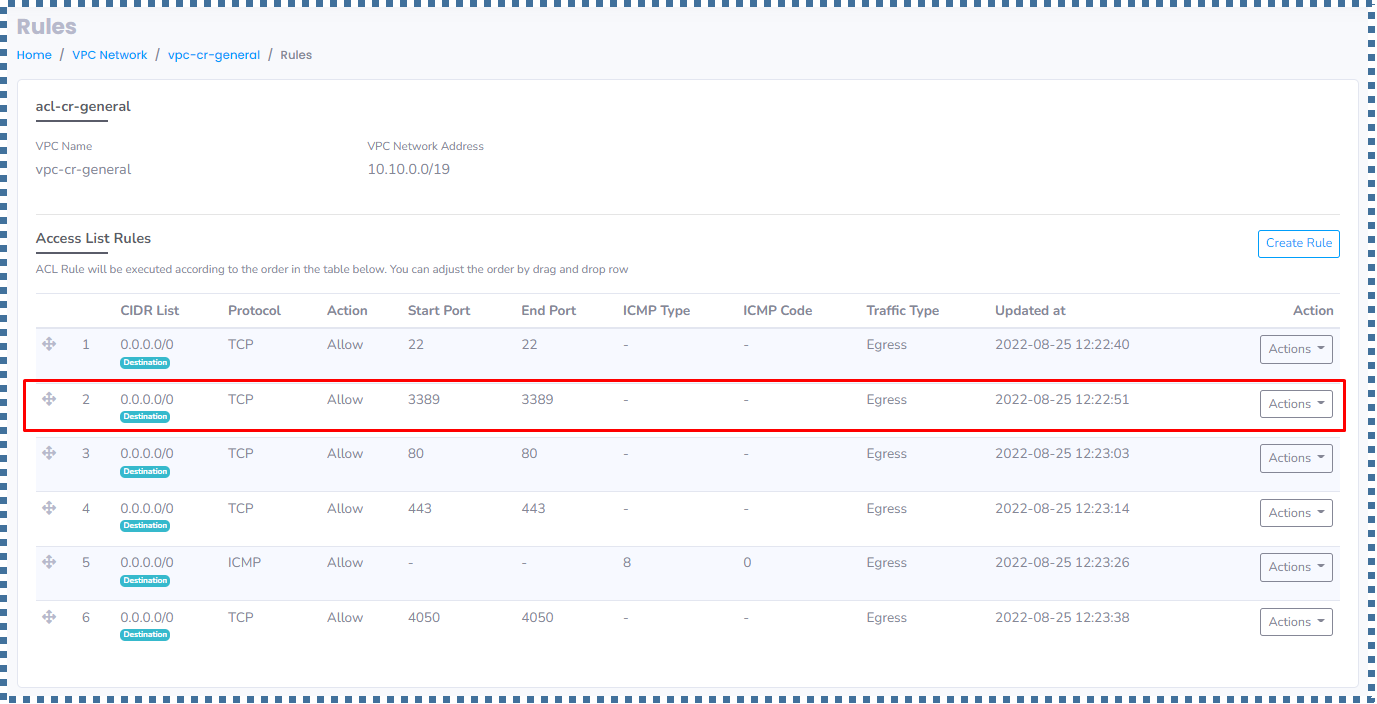Click the Destination badge in rule 3
Viewport: 1377px width, 704px height.
coord(145,471)
